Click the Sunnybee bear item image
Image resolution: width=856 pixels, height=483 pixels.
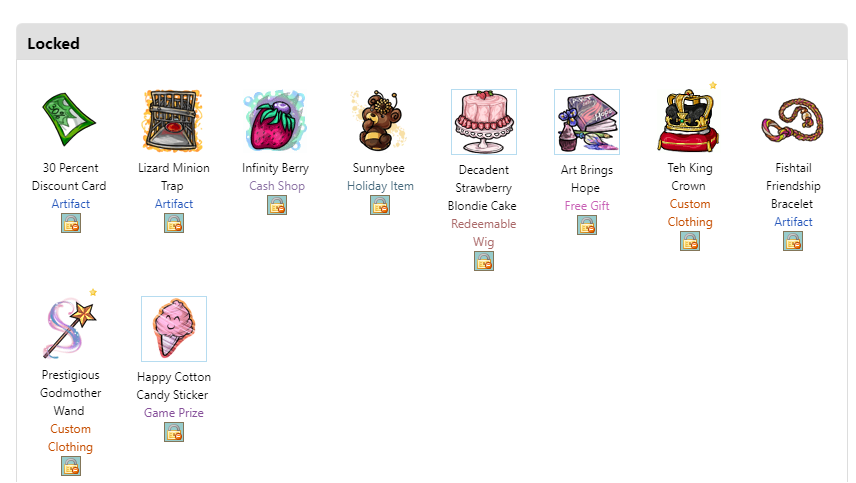pyautogui.click(x=379, y=121)
